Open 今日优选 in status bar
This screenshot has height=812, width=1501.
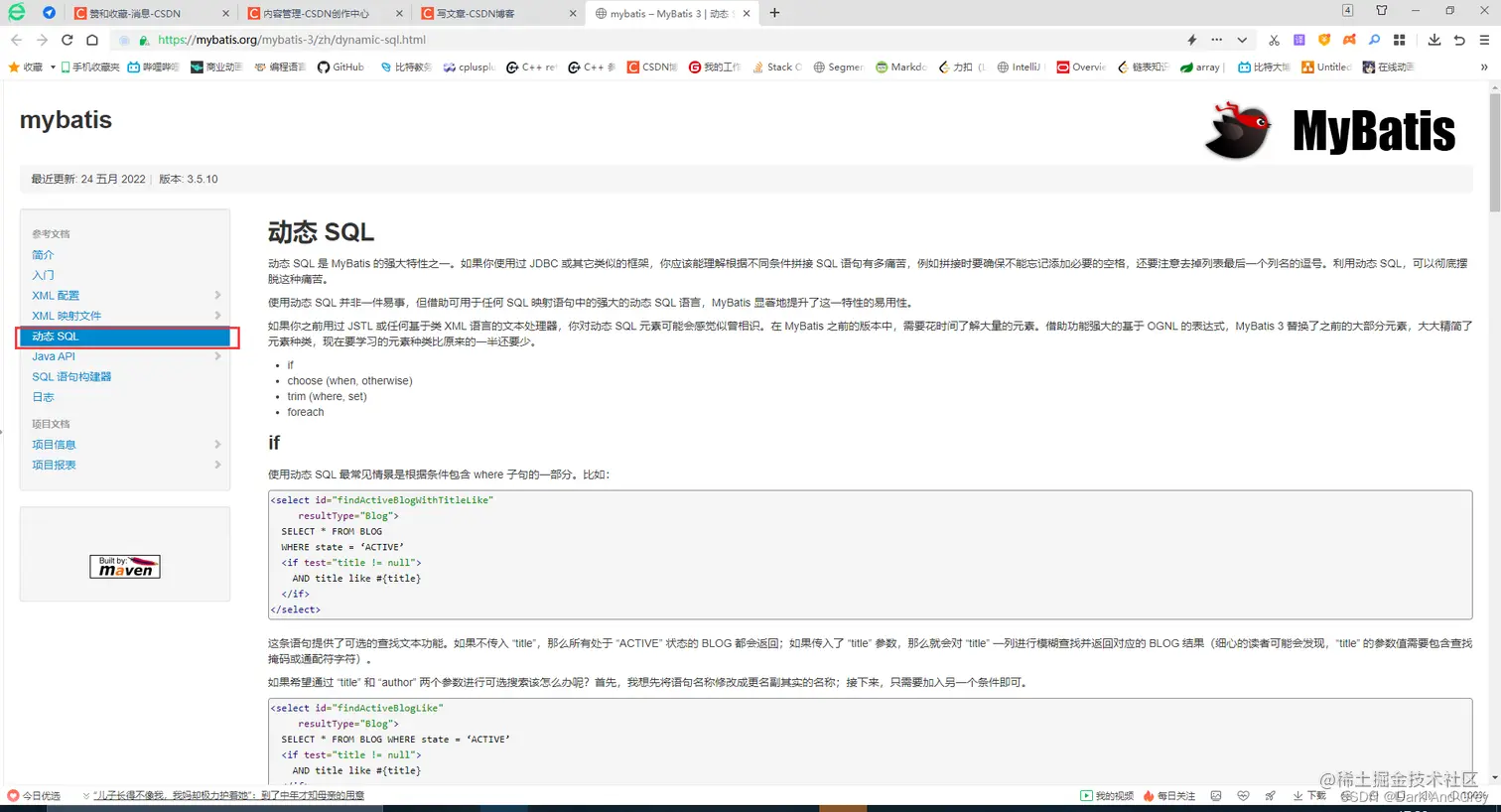(34, 796)
